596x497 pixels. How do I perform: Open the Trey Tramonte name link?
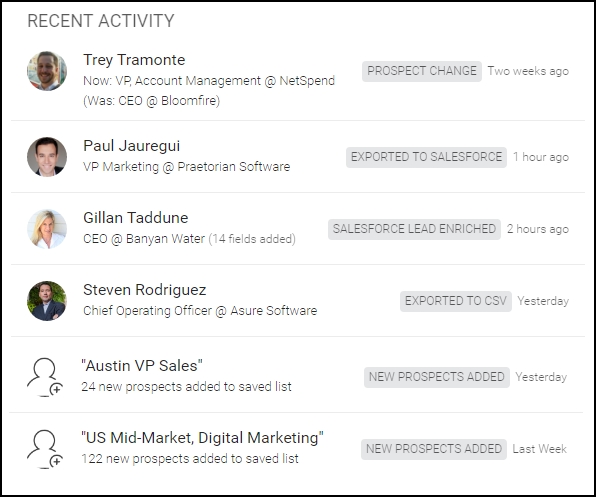tap(134, 60)
